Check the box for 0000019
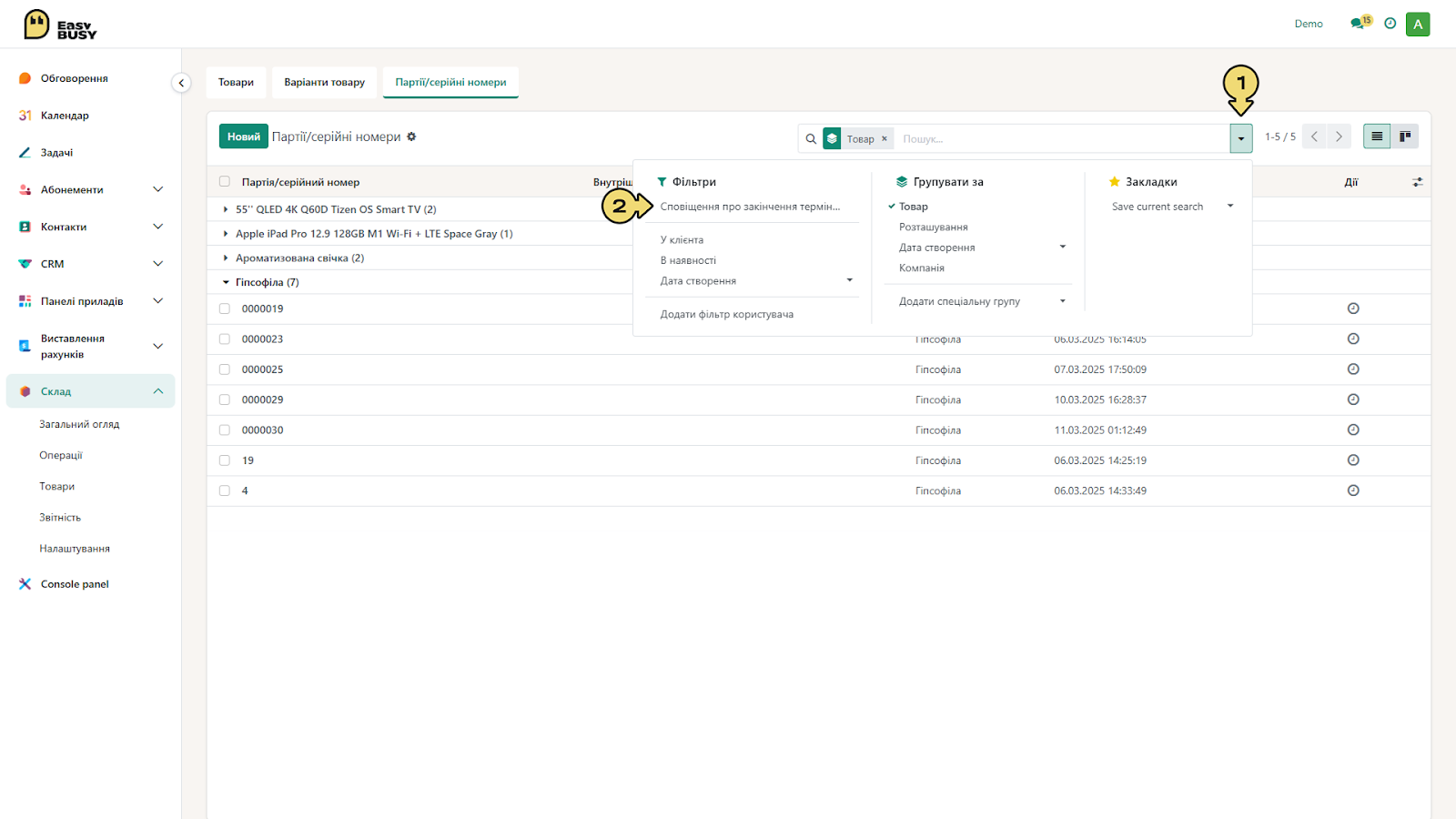The width and height of the screenshot is (1456, 819). pos(225,308)
